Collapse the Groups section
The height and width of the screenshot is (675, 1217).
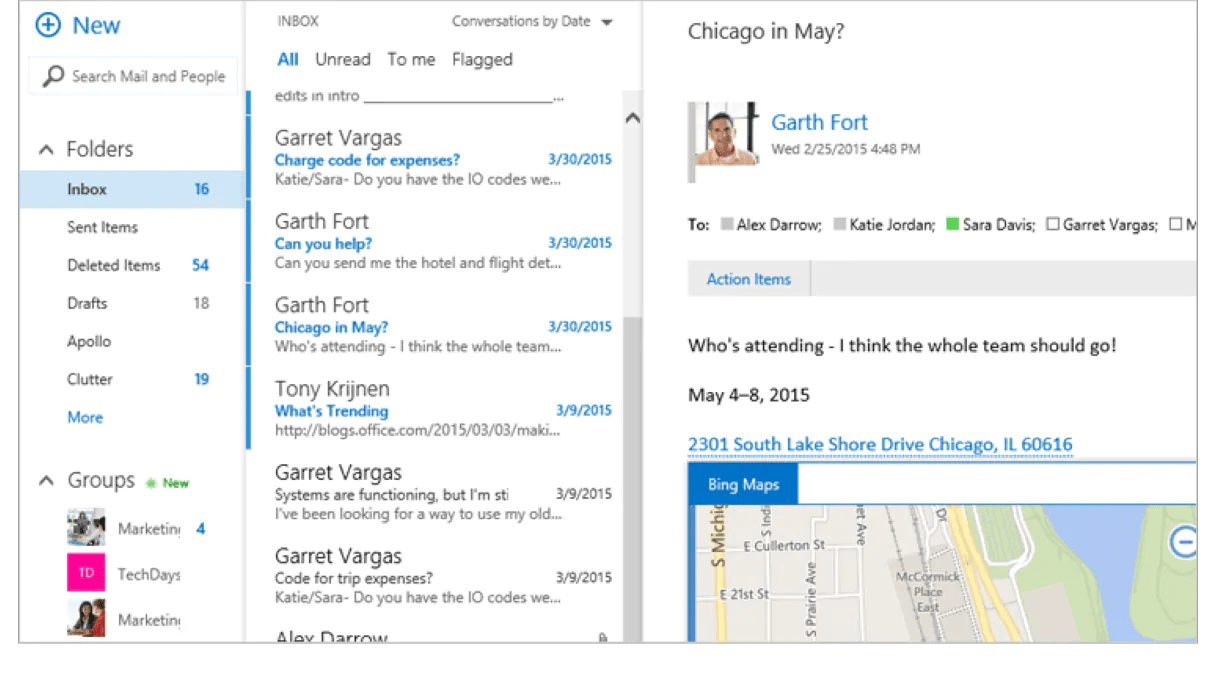tap(46, 480)
